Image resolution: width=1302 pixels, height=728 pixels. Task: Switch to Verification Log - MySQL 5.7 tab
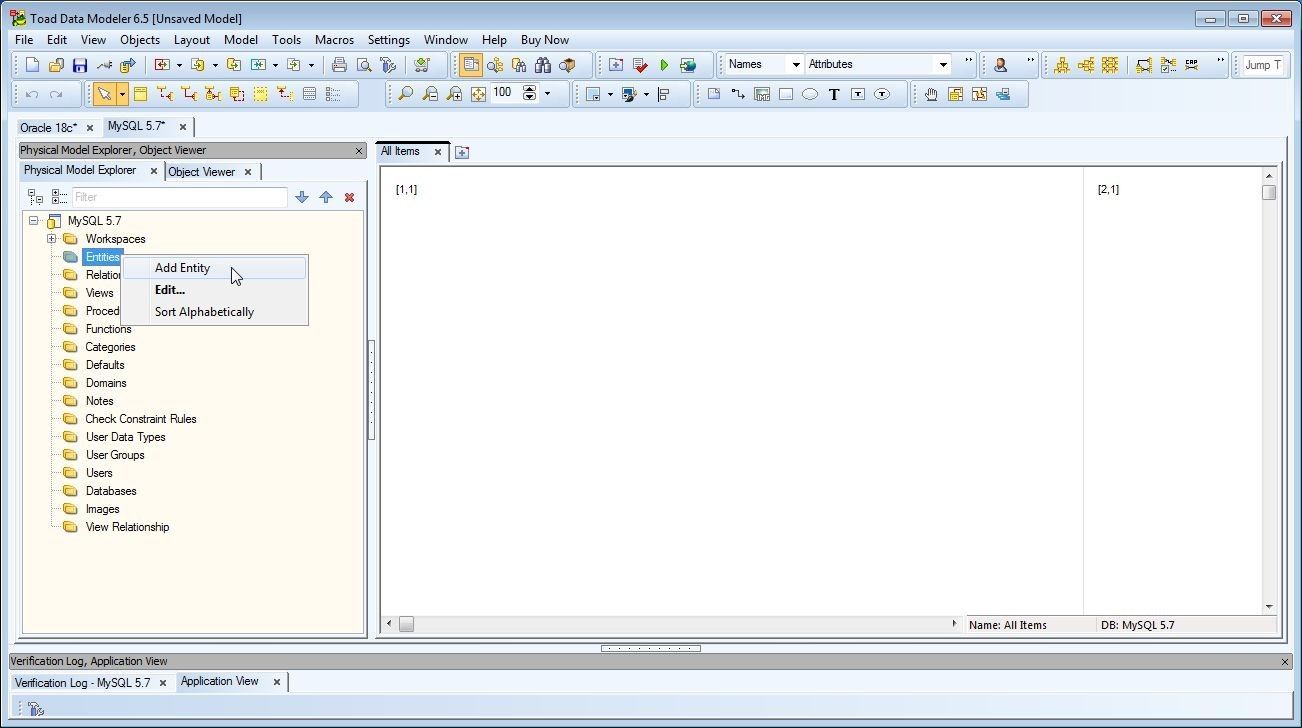click(x=82, y=683)
